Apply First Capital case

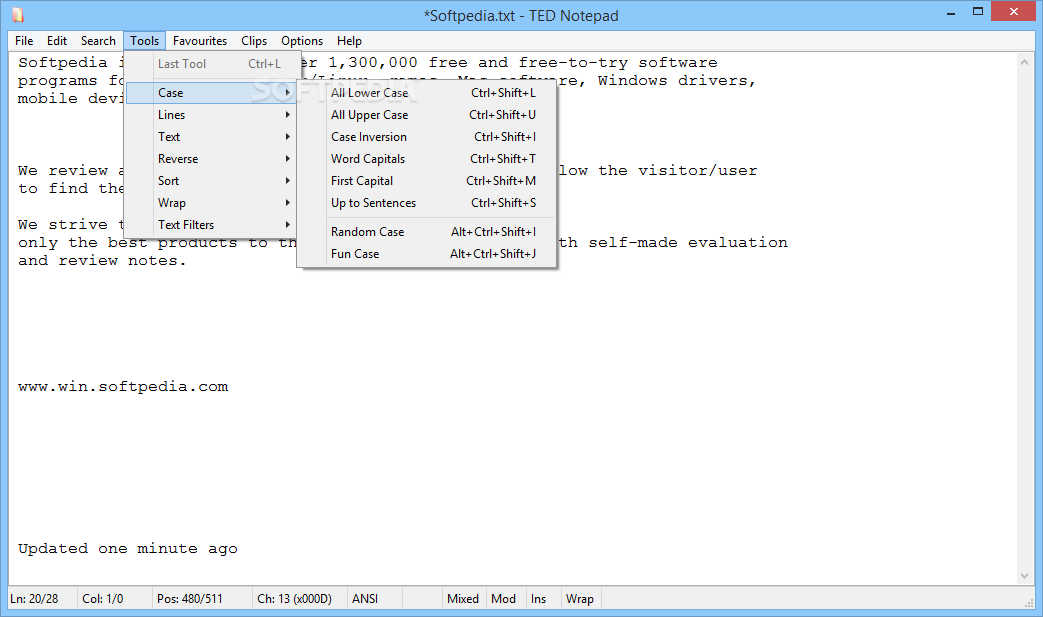(426, 181)
